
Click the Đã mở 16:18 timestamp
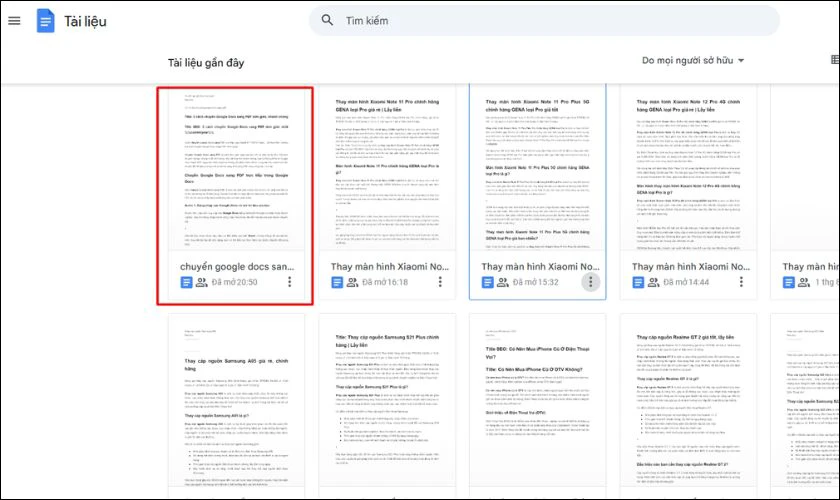(385, 282)
